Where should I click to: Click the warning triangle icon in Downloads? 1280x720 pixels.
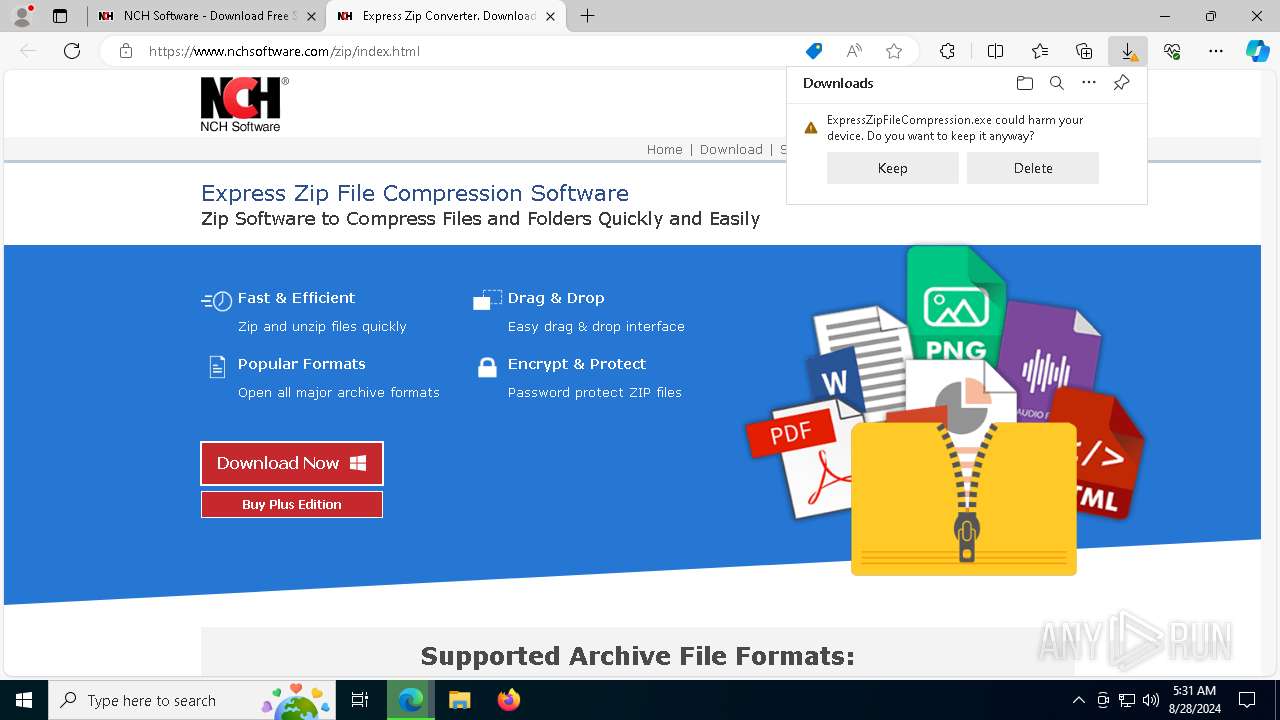point(811,128)
